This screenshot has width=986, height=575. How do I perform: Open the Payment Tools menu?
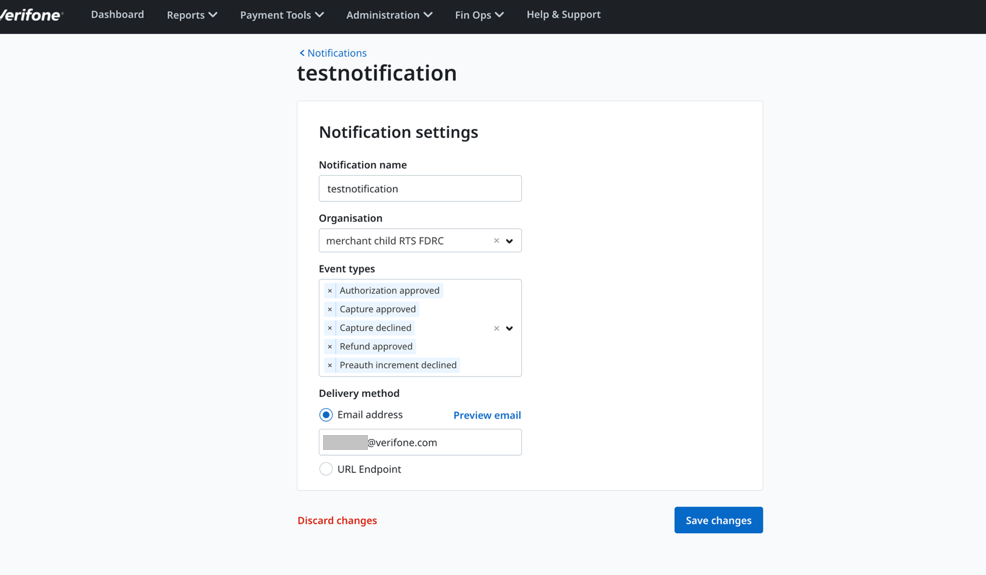pos(281,15)
